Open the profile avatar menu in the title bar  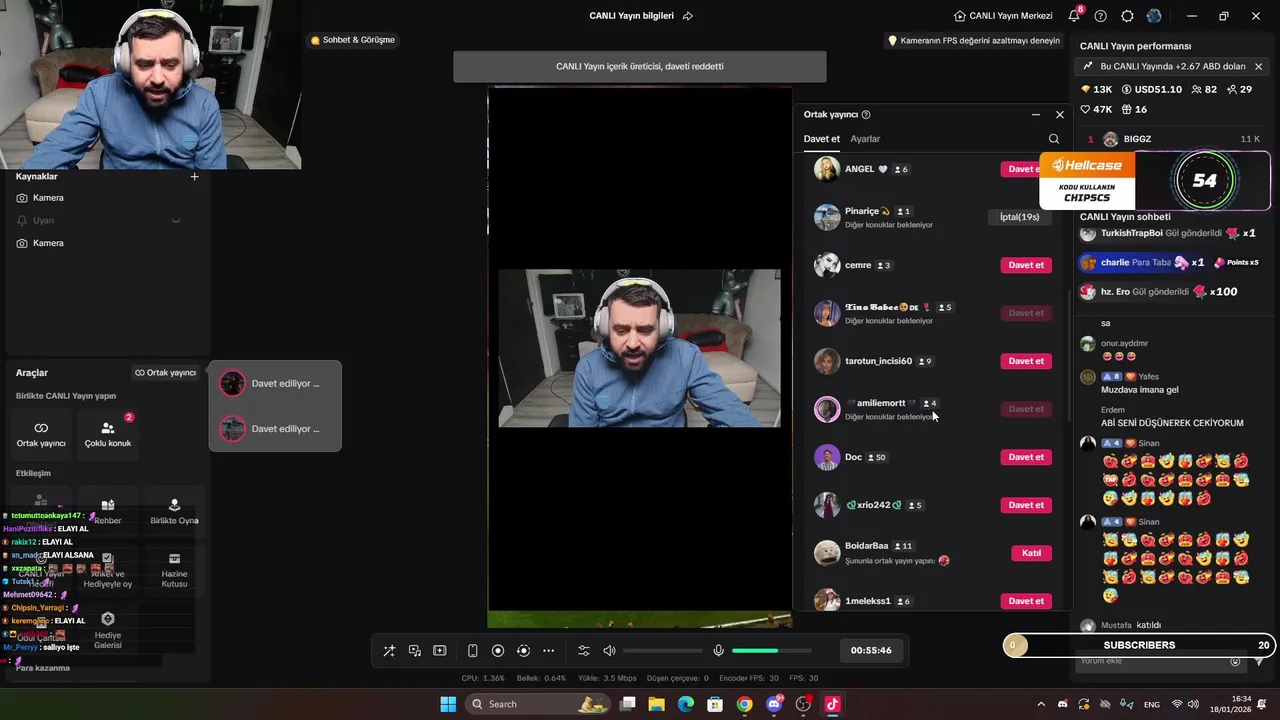[1155, 16]
